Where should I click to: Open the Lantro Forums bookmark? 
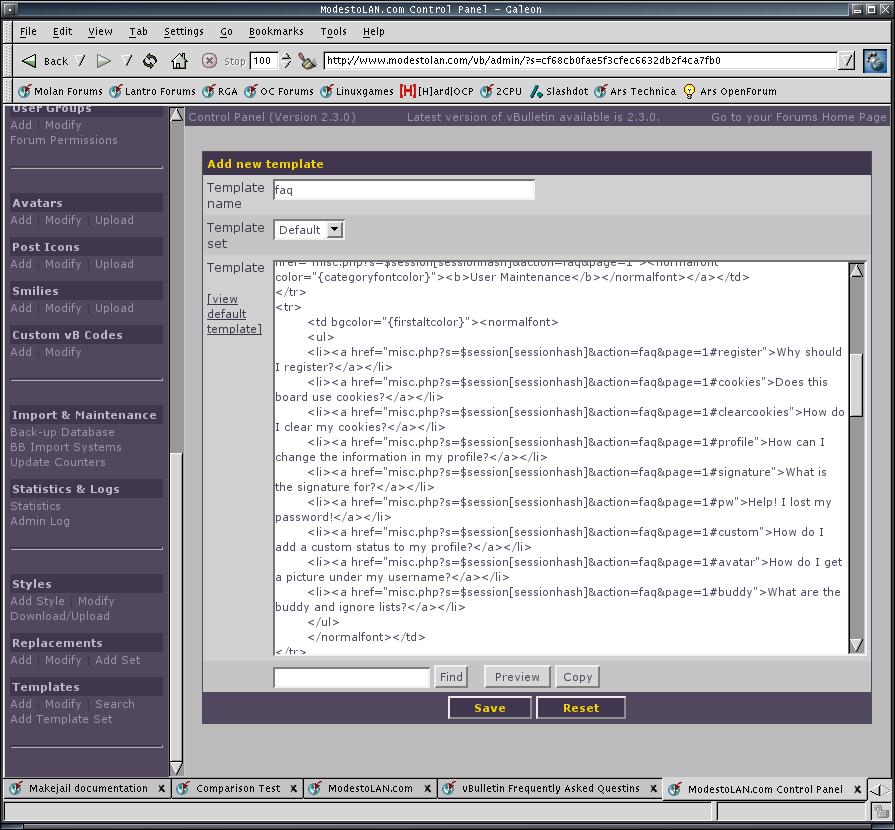152,91
